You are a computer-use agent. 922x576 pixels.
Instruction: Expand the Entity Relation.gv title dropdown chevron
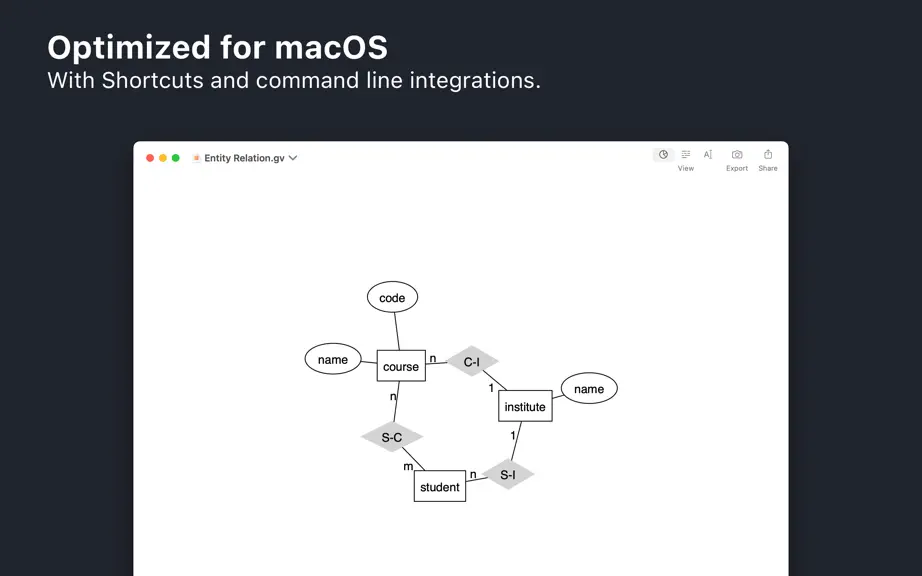click(x=293, y=158)
